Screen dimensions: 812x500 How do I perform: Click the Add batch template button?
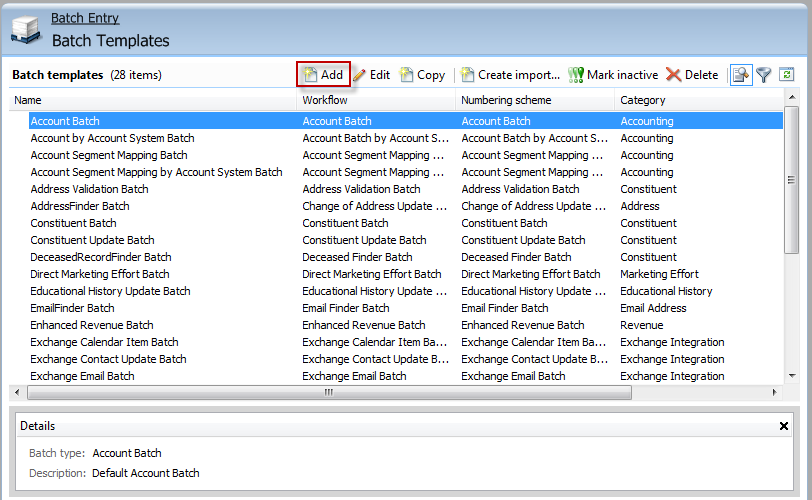(x=323, y=75)
